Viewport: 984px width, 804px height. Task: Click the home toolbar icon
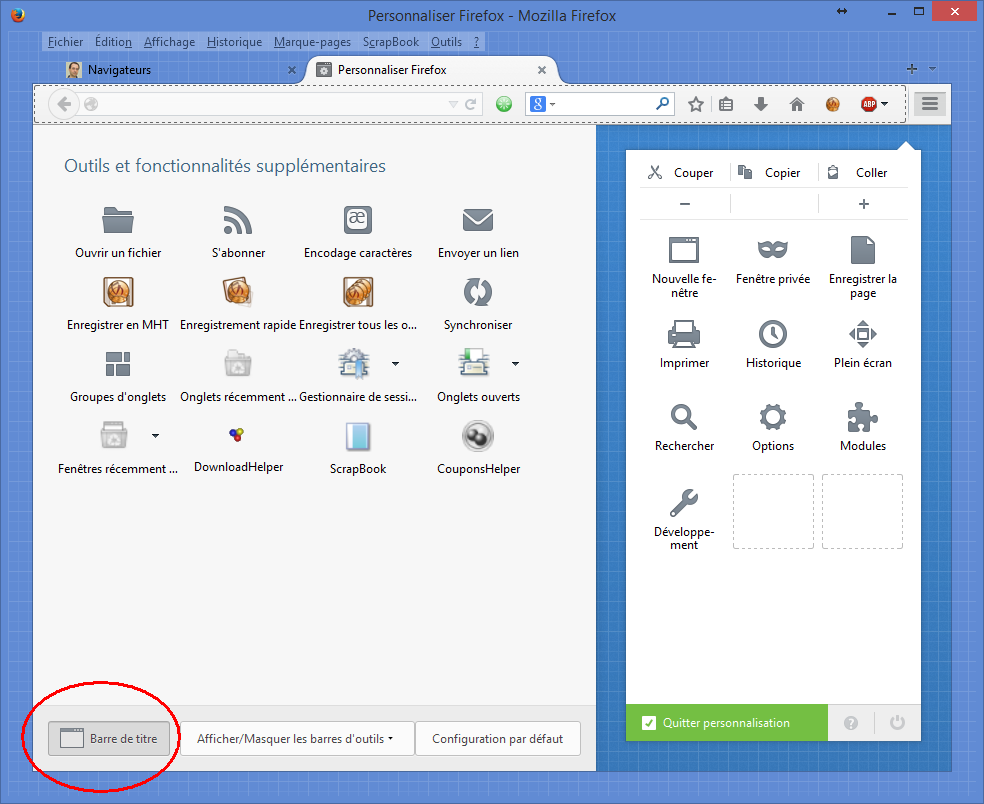tap(796, 104)
